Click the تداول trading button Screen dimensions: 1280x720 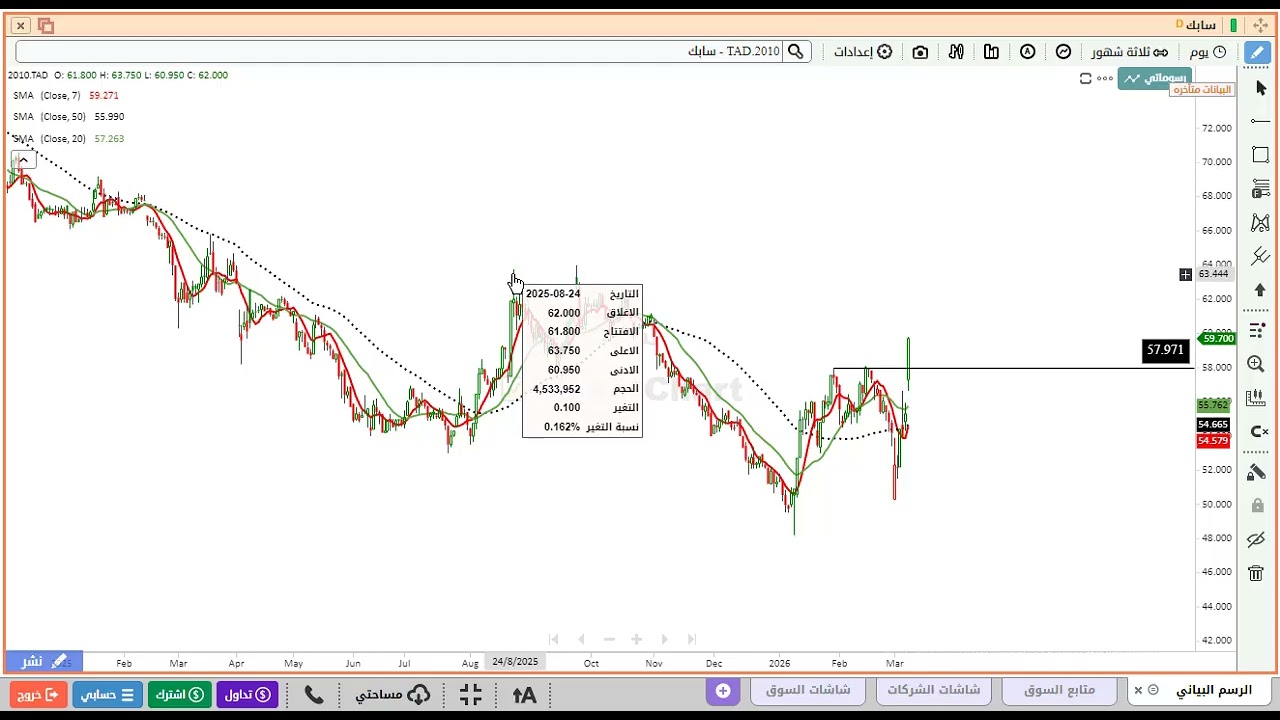point(247,694)
